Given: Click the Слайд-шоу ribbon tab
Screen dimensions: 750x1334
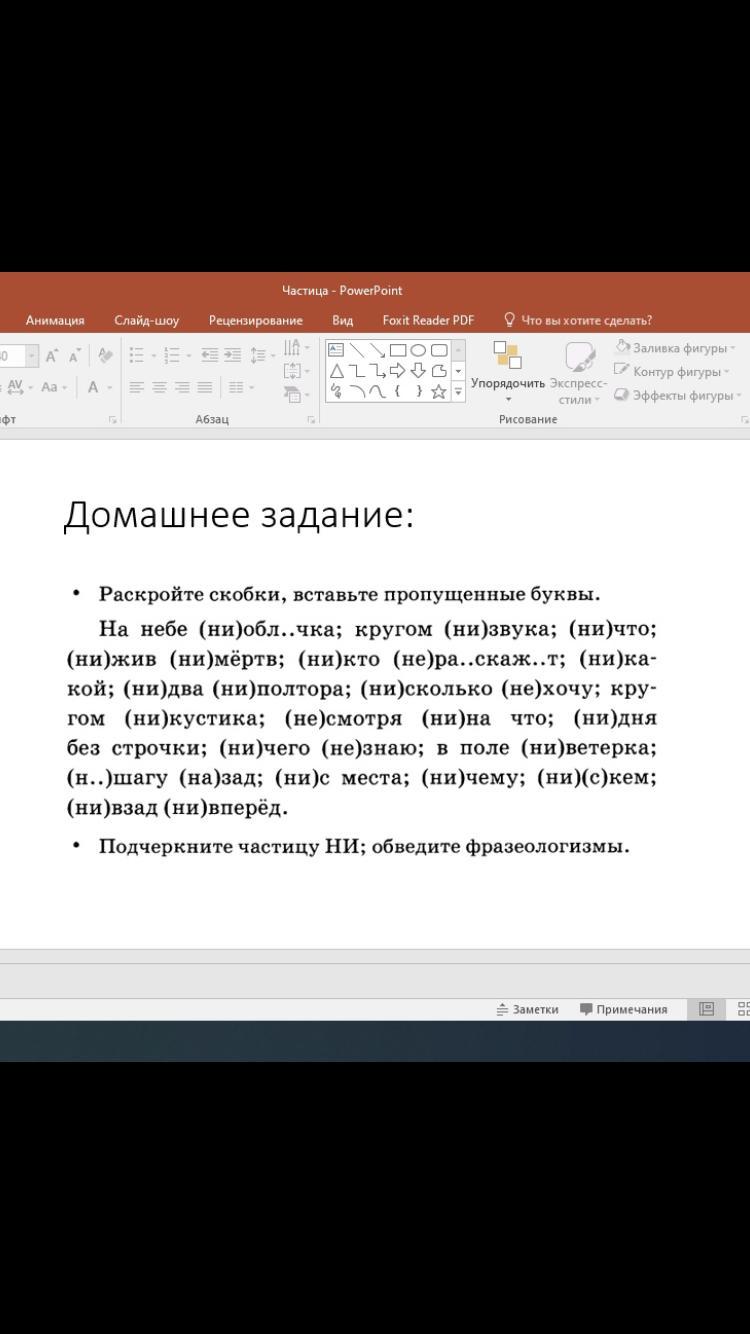Looking at the screenshot, I should [146, 320].
